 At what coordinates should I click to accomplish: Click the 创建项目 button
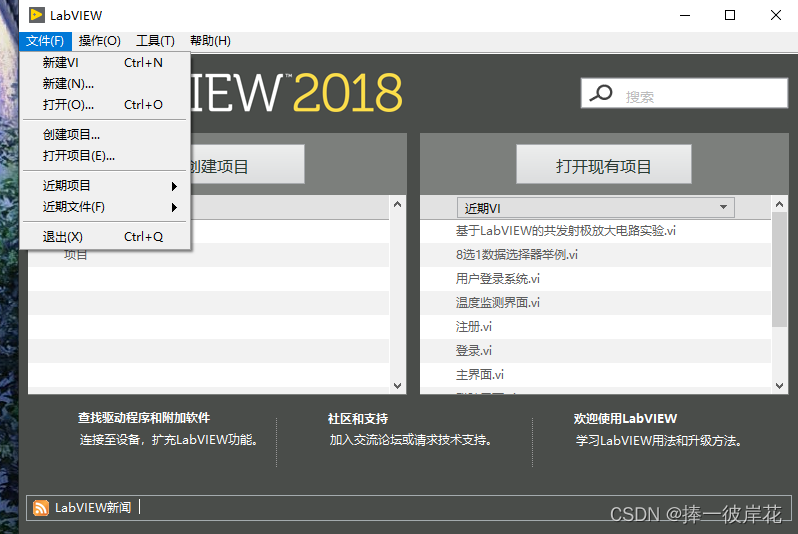[247, 164]
